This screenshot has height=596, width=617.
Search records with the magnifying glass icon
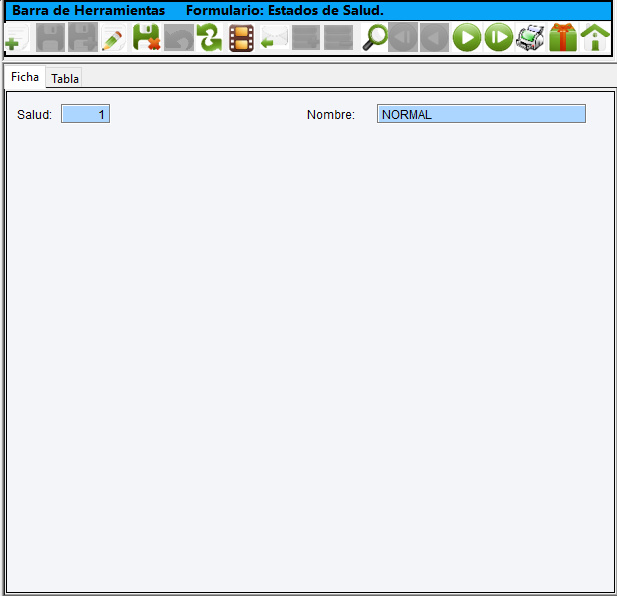point(374,38)
